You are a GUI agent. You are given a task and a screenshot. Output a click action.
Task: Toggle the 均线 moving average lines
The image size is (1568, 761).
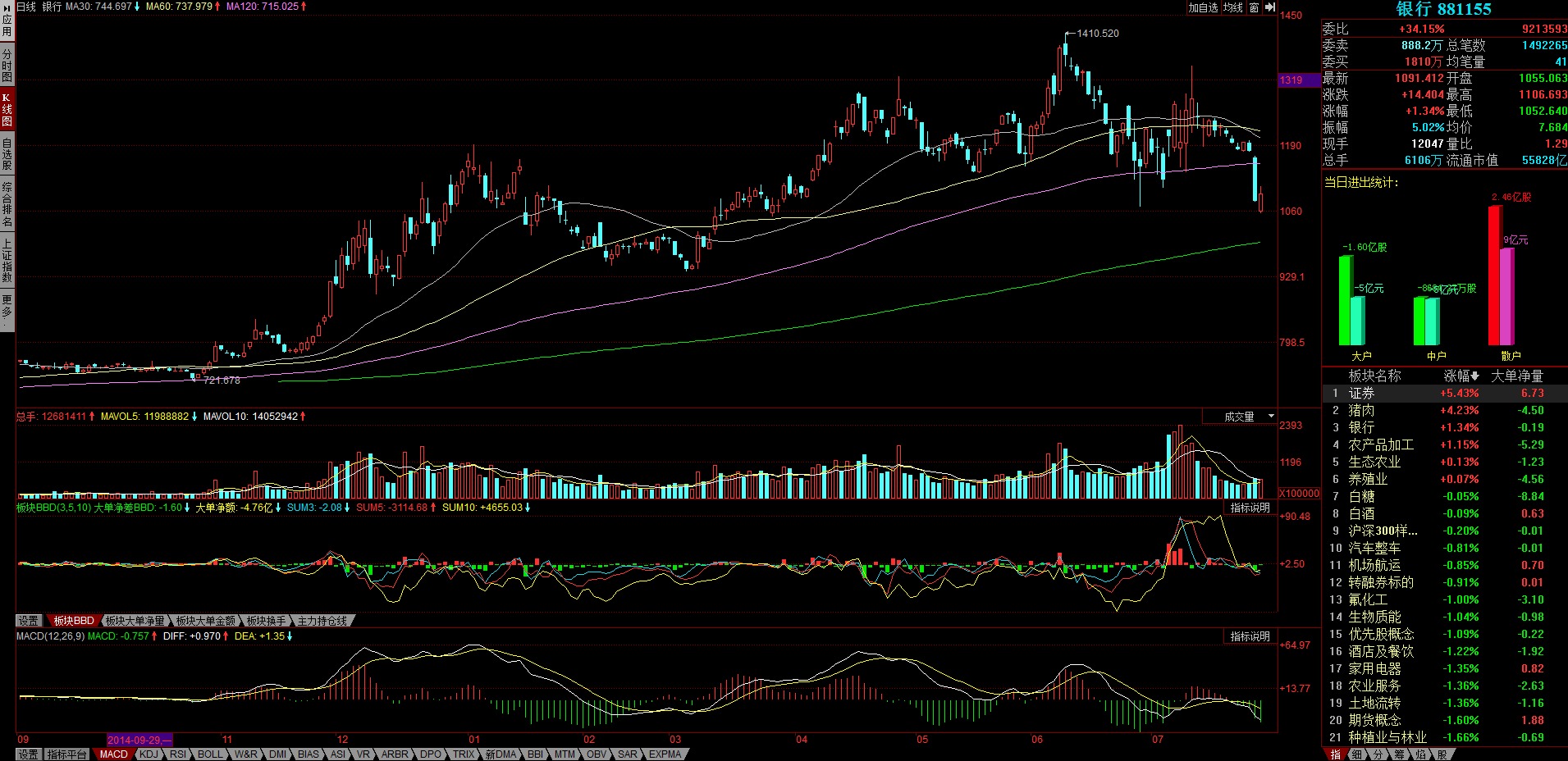1233,7
